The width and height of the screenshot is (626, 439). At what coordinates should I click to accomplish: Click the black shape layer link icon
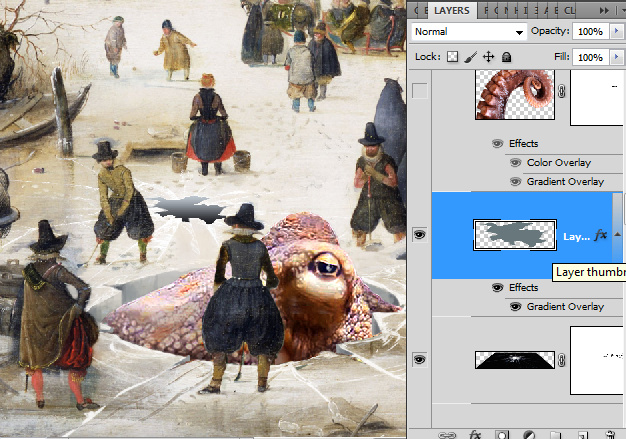click(x=562, y=360)
